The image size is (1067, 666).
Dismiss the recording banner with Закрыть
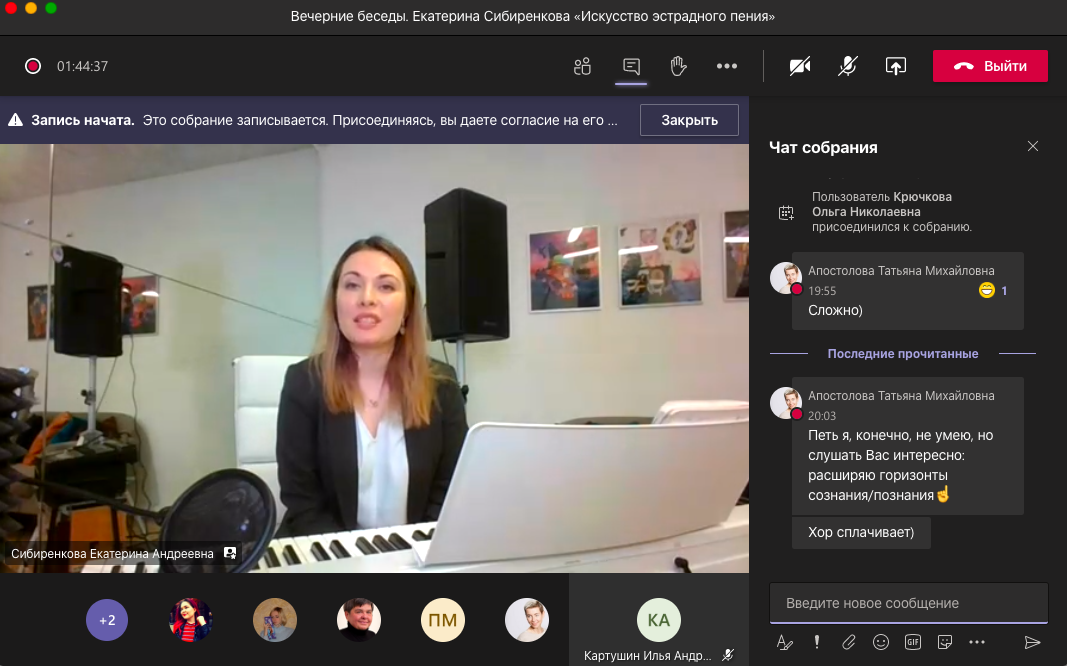tap(689, 120)
